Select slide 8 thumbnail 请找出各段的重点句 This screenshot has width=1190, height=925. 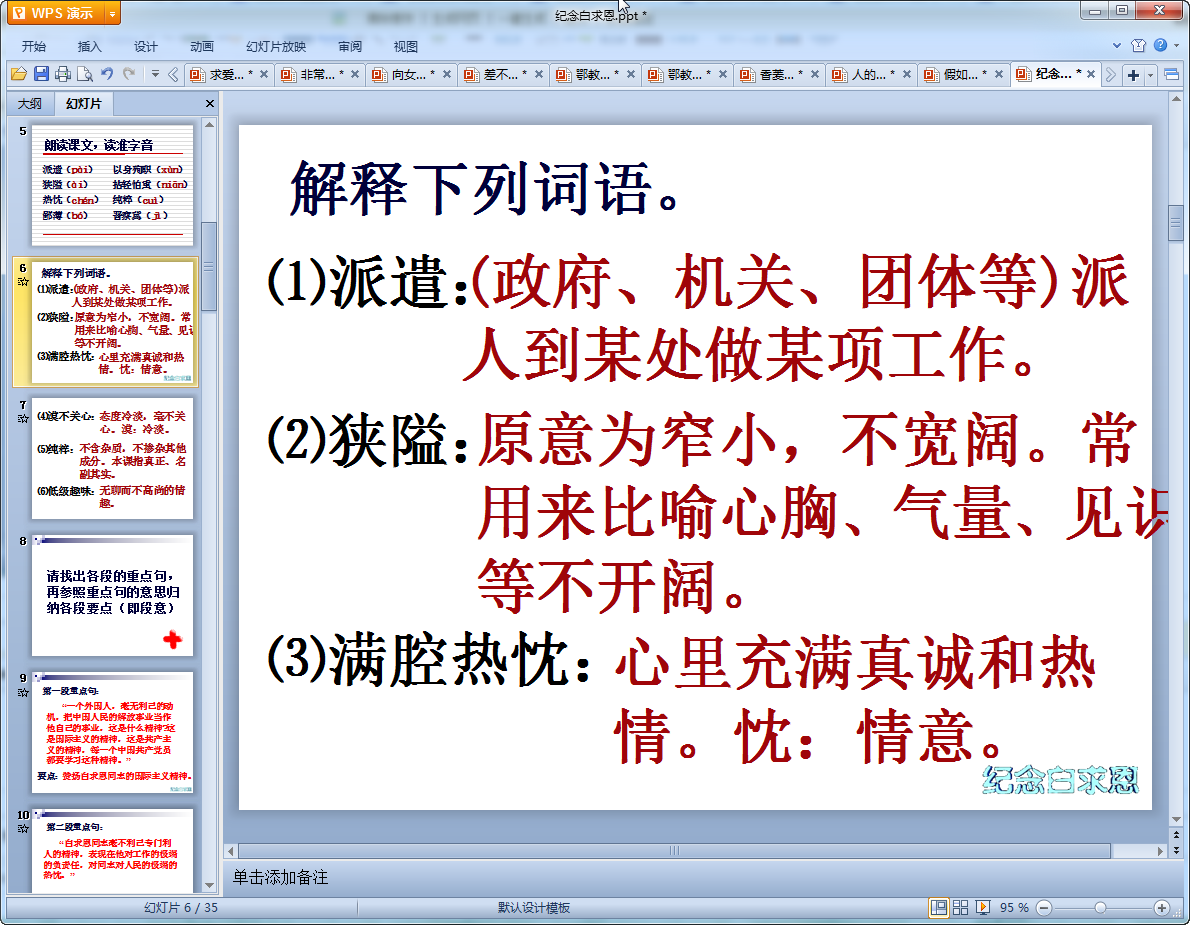pos(112,595)
